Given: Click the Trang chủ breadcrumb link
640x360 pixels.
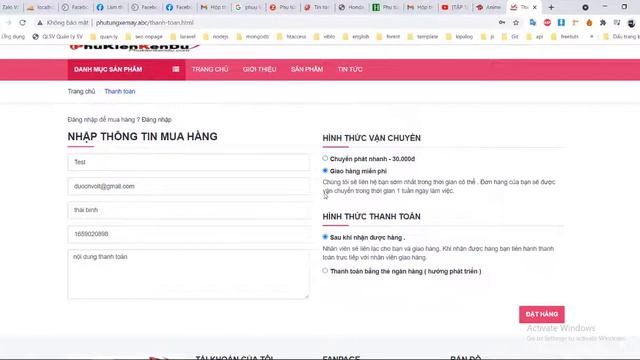Looking at the screenshot, I should coord(81,91).
